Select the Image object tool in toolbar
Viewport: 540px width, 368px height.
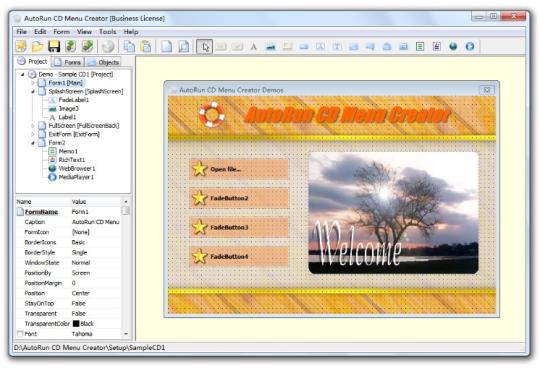click(271, 46)
